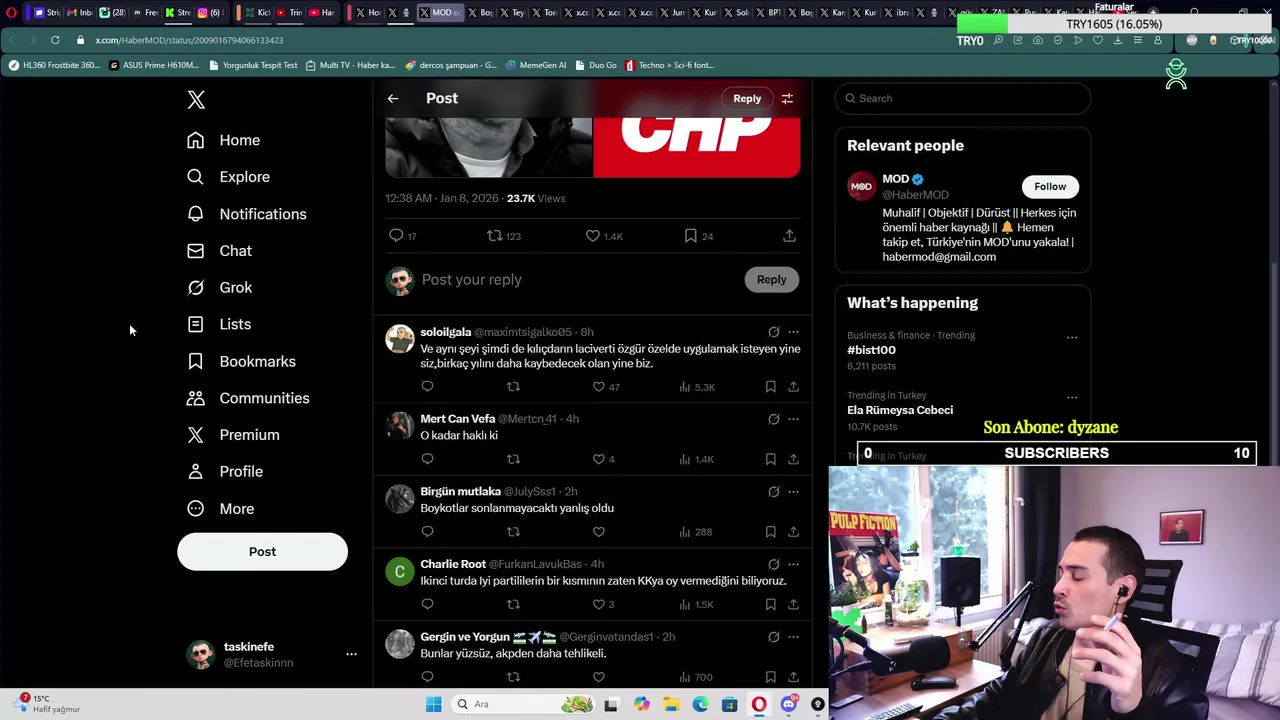Repost the main post (123)
The height and width of the screenshot is (720, 1280).
click(x=503, y=236)
